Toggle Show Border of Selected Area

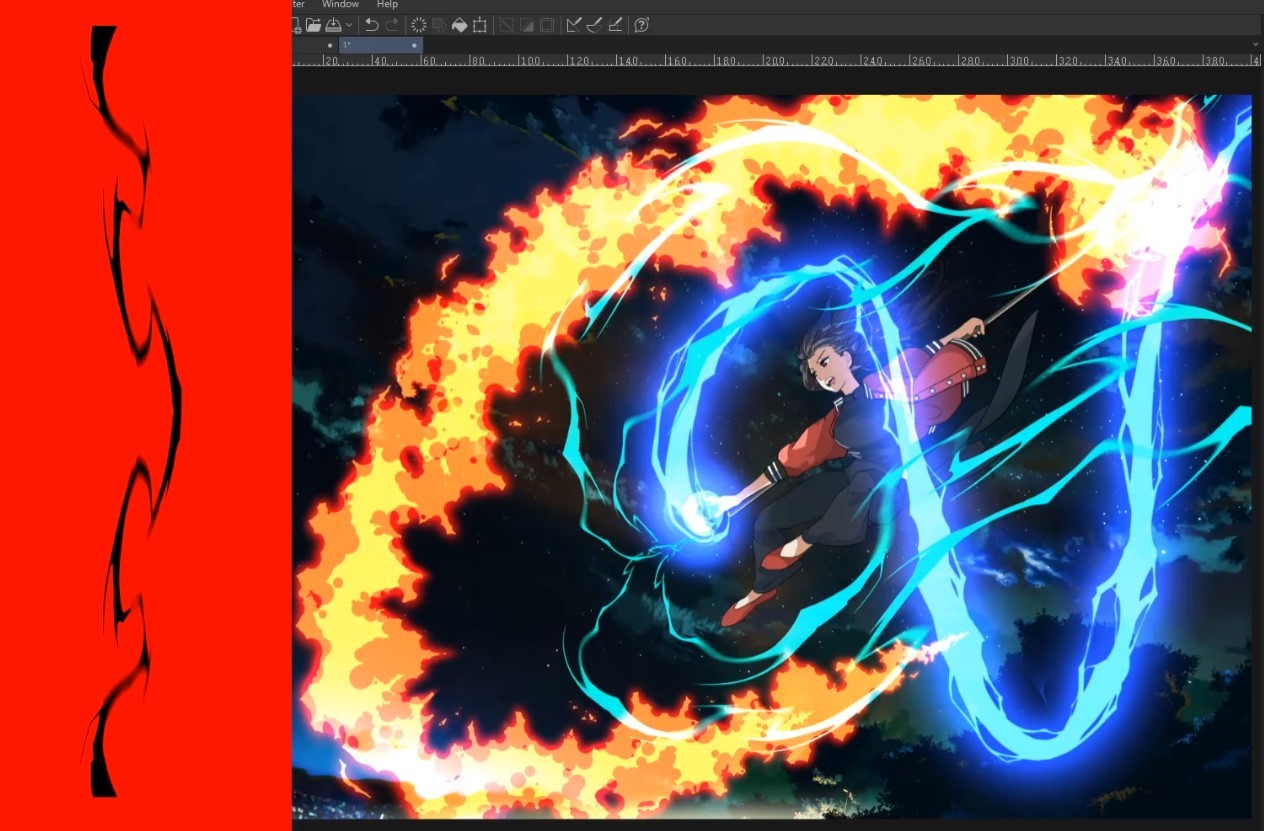[x=546, y=25]
